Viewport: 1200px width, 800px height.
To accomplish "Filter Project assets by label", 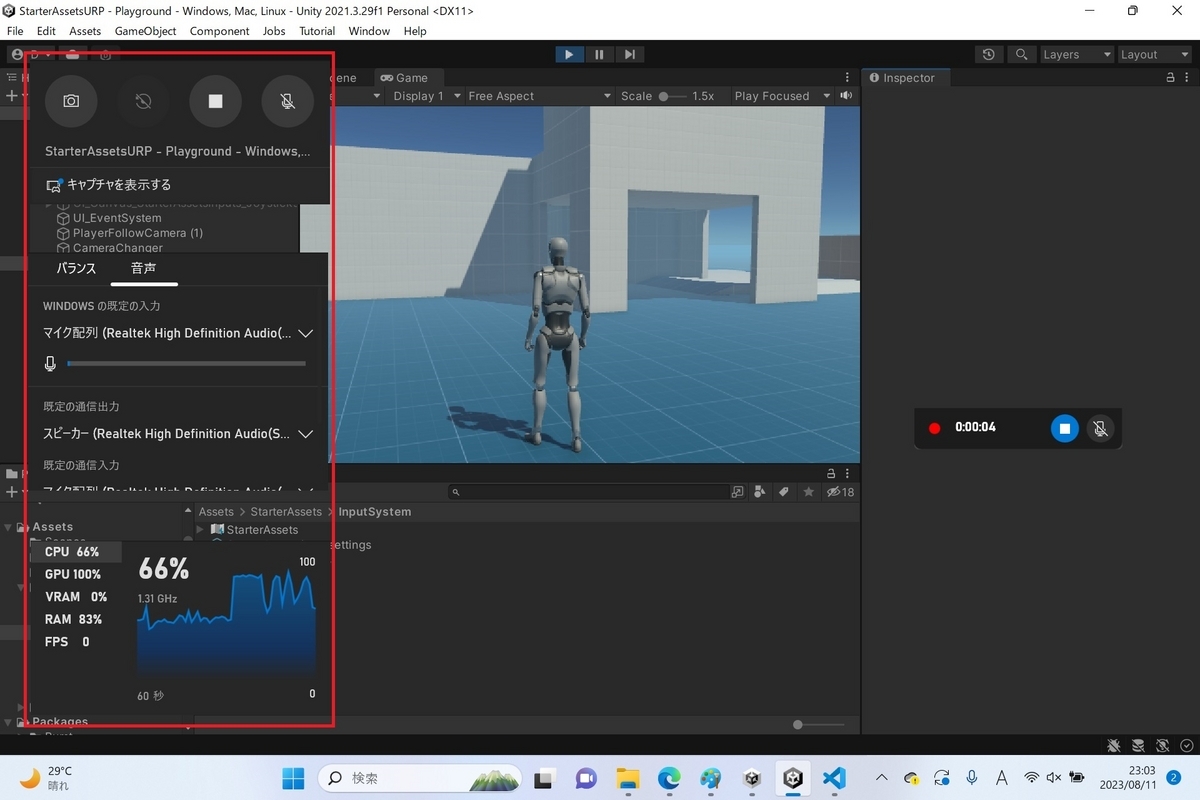I will (x=783, y=492).
